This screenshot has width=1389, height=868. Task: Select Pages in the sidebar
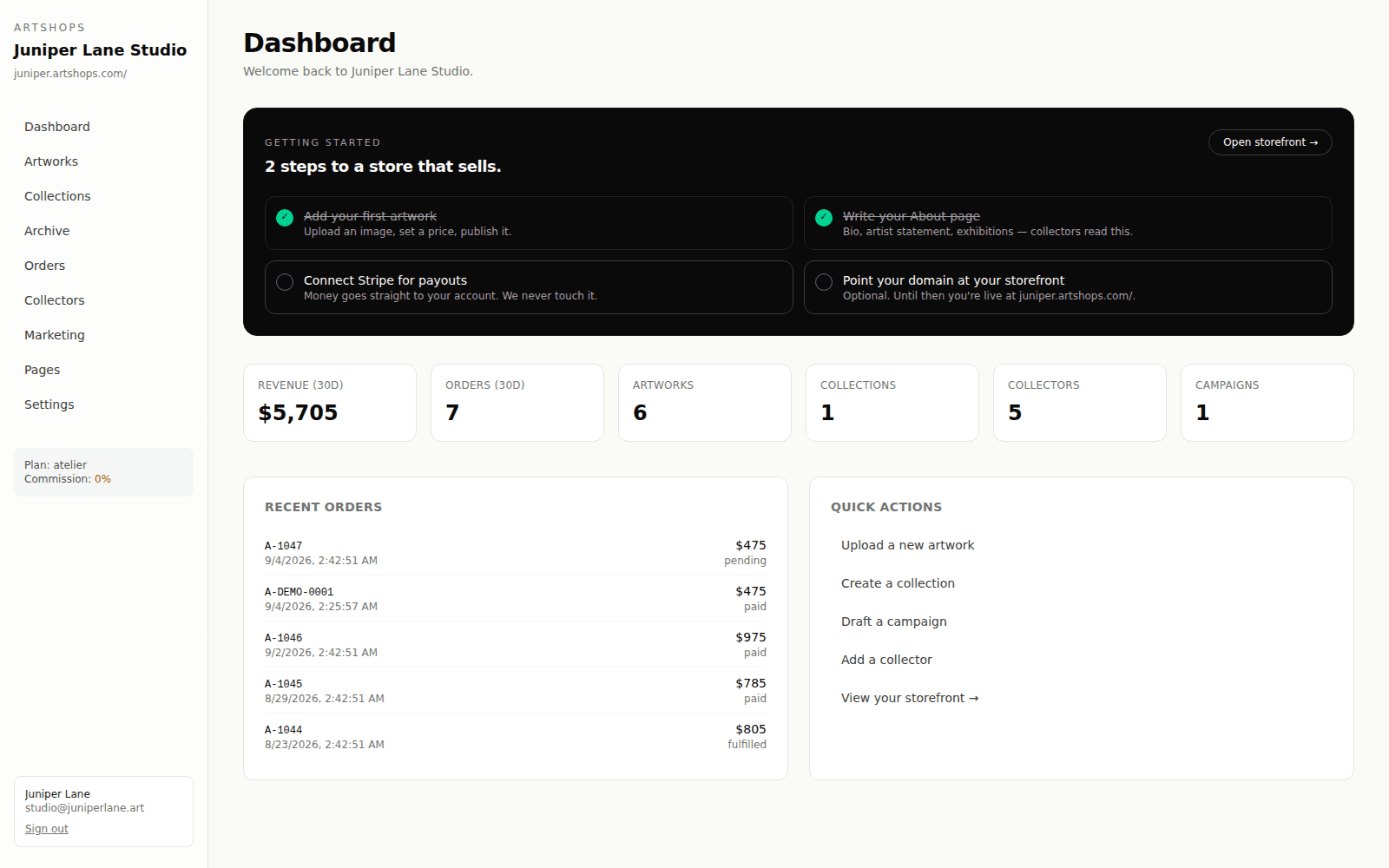tap(103, 370)
